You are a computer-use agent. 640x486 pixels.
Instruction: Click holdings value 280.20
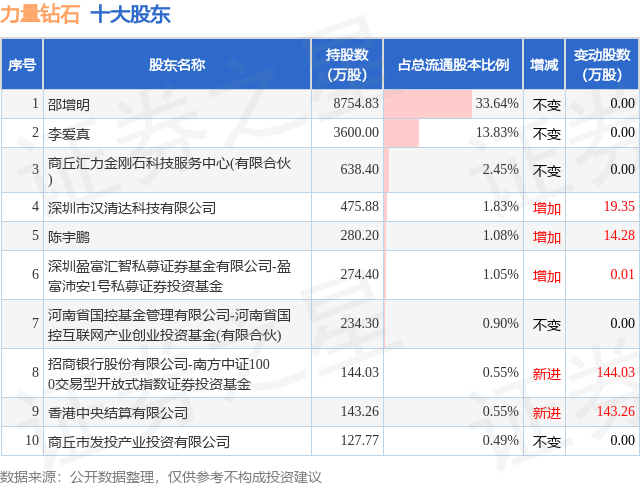coord(360,235)
